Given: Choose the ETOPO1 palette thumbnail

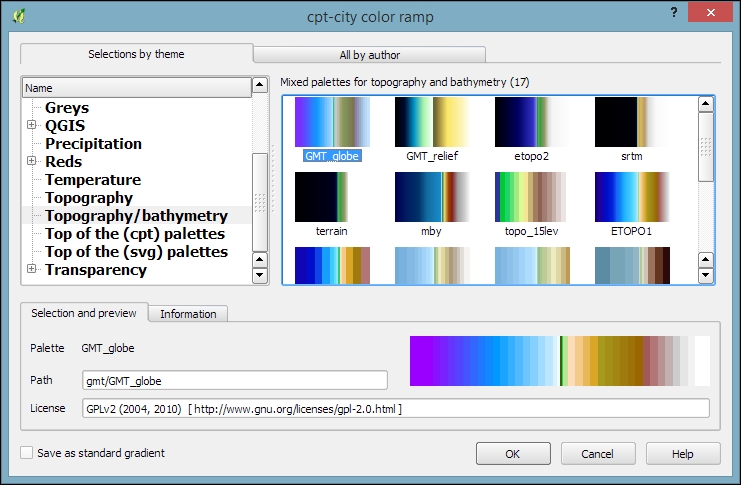Looking at the screenshot, I should 632,197.
